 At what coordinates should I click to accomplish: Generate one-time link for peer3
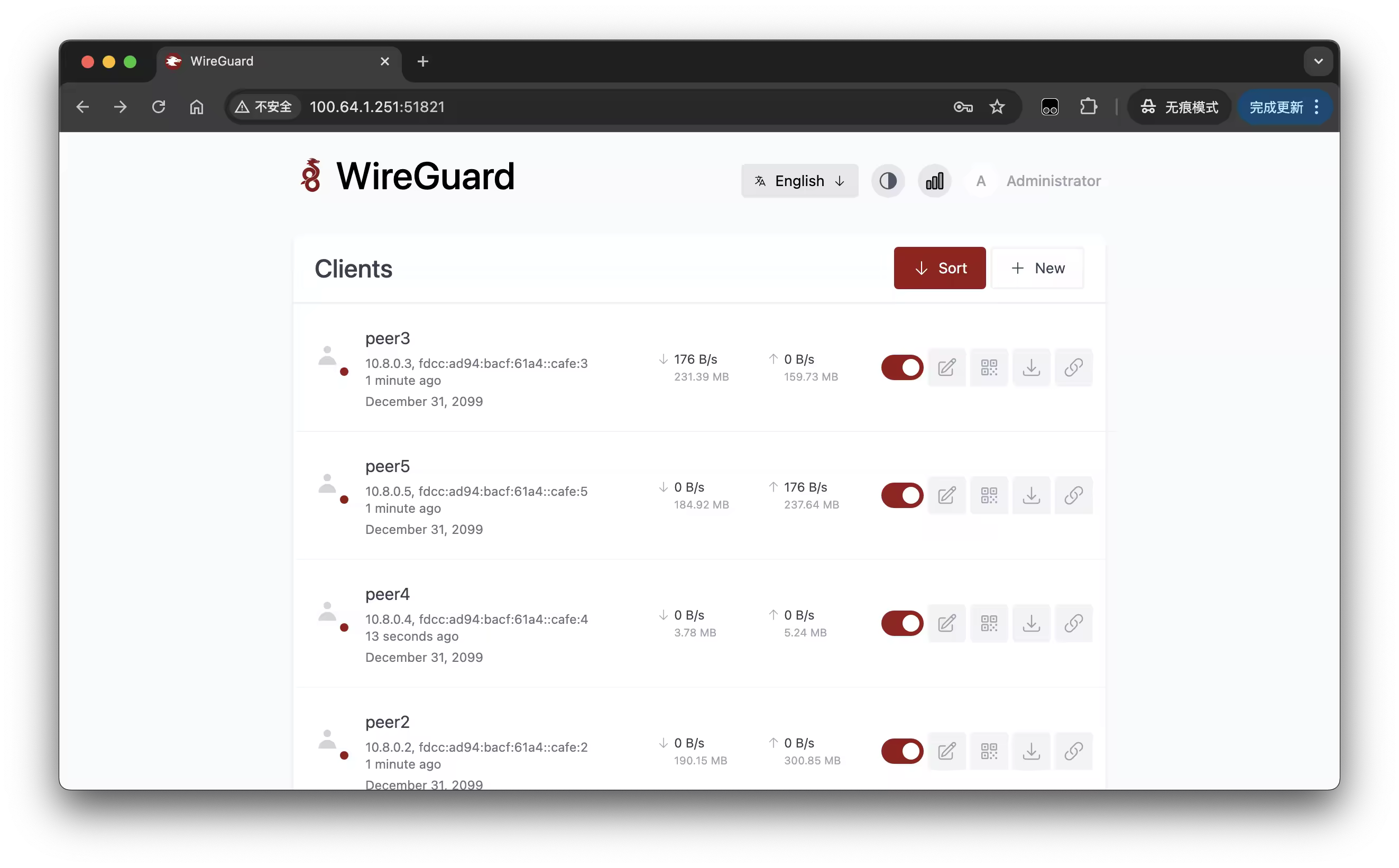pyautogui.click(x=1073, y=367)
